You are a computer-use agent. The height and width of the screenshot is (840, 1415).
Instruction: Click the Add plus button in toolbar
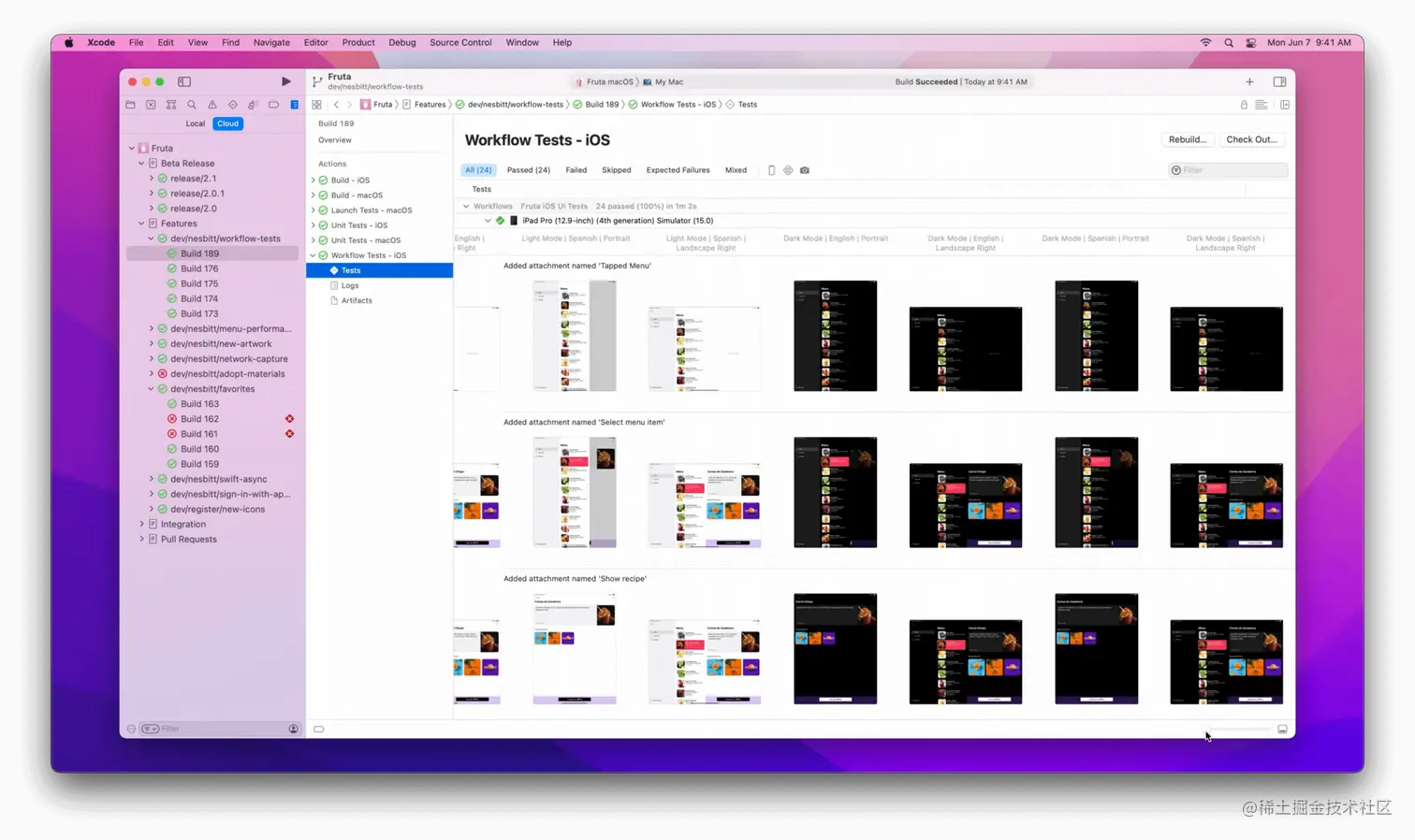[x=1249, y=81]
